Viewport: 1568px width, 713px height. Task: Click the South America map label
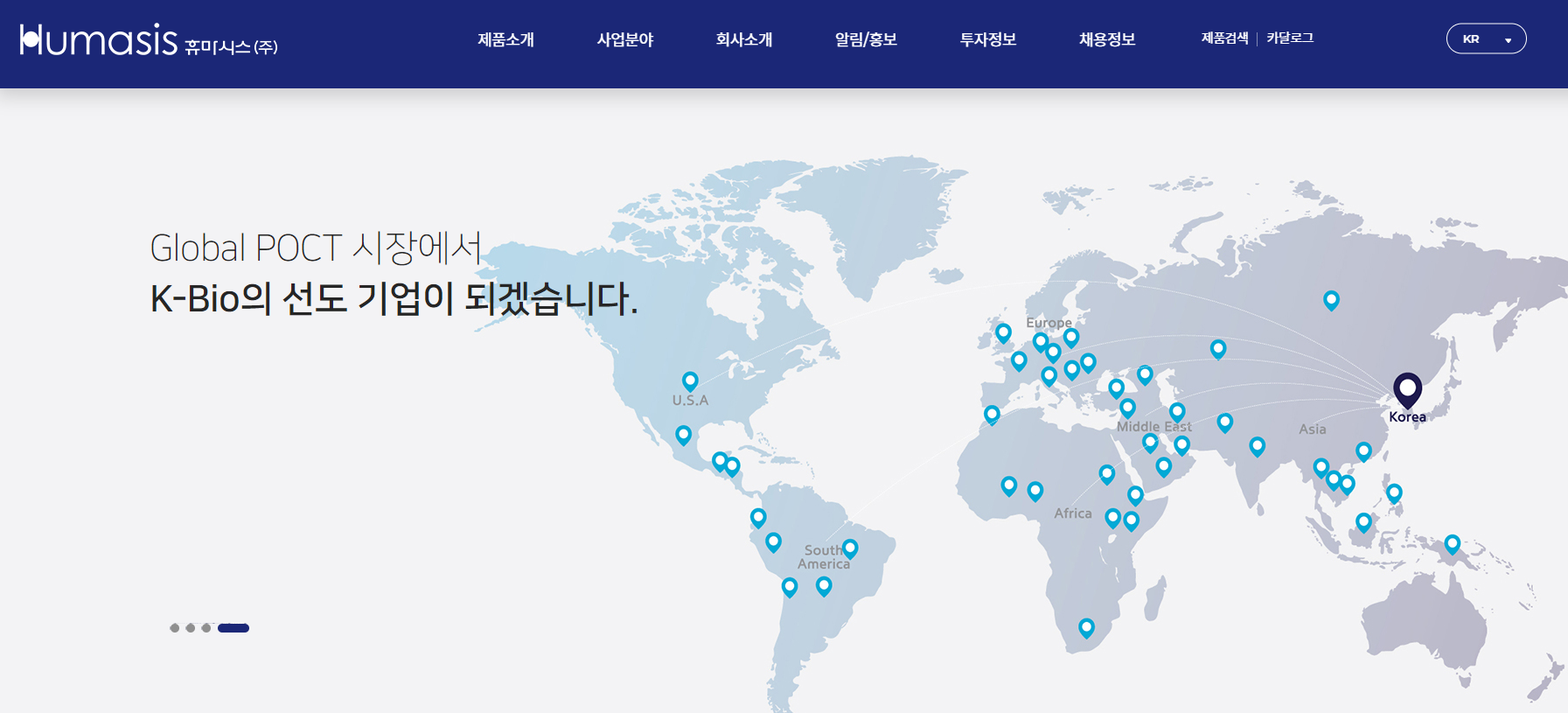click(x=824, y=557)
